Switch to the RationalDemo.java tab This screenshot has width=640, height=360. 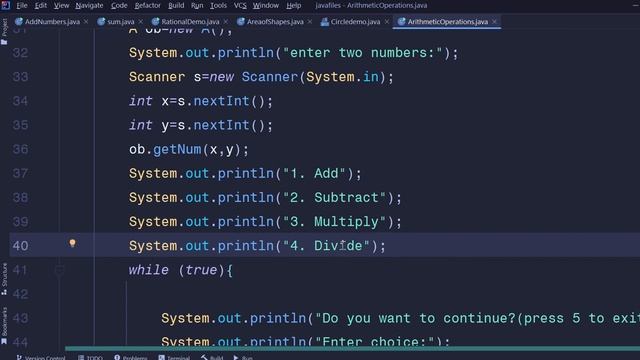point(190,22)
